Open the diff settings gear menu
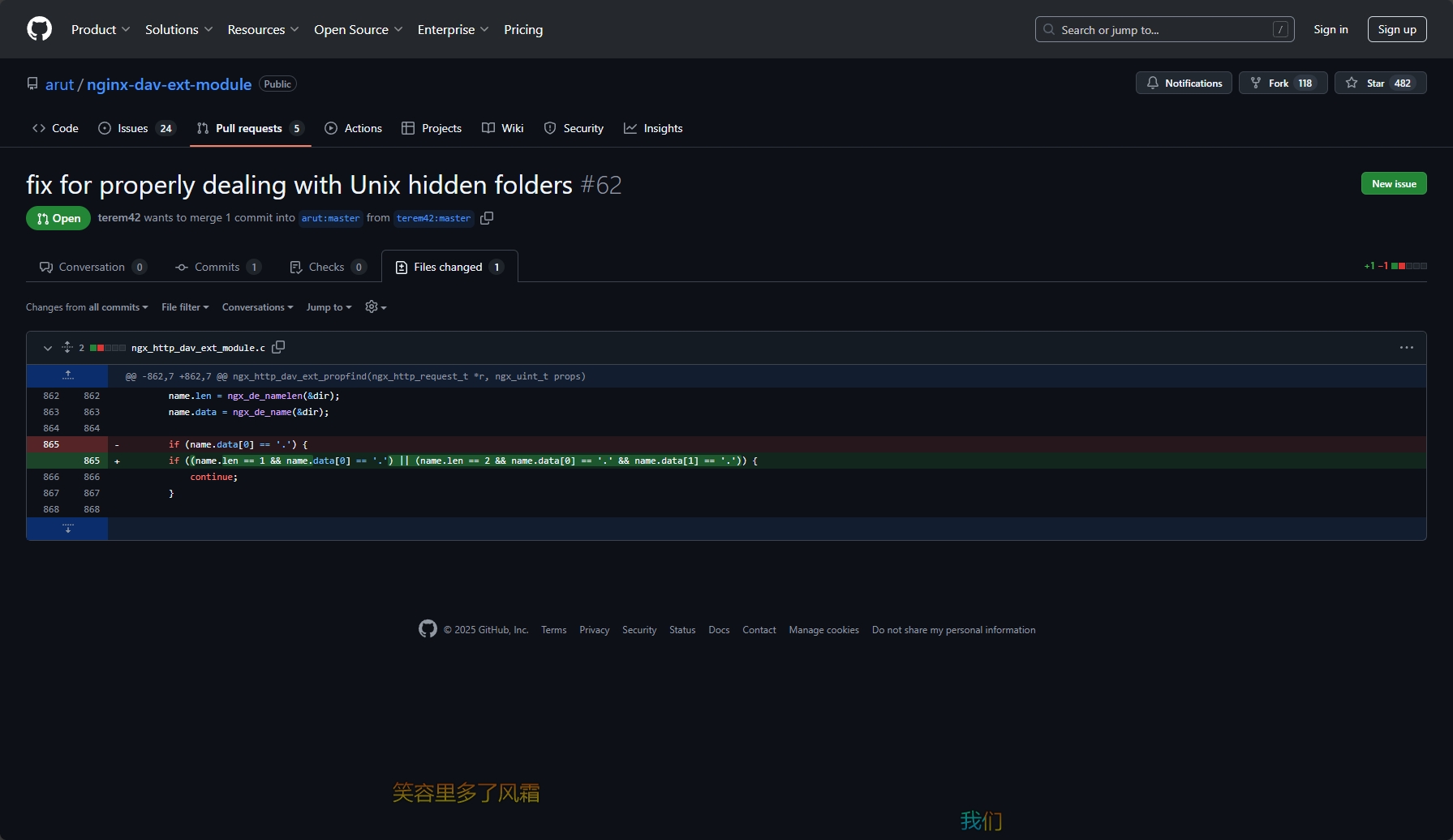Image resolution: width=1453 pixels, height=840 pixels. pos(375,307)
